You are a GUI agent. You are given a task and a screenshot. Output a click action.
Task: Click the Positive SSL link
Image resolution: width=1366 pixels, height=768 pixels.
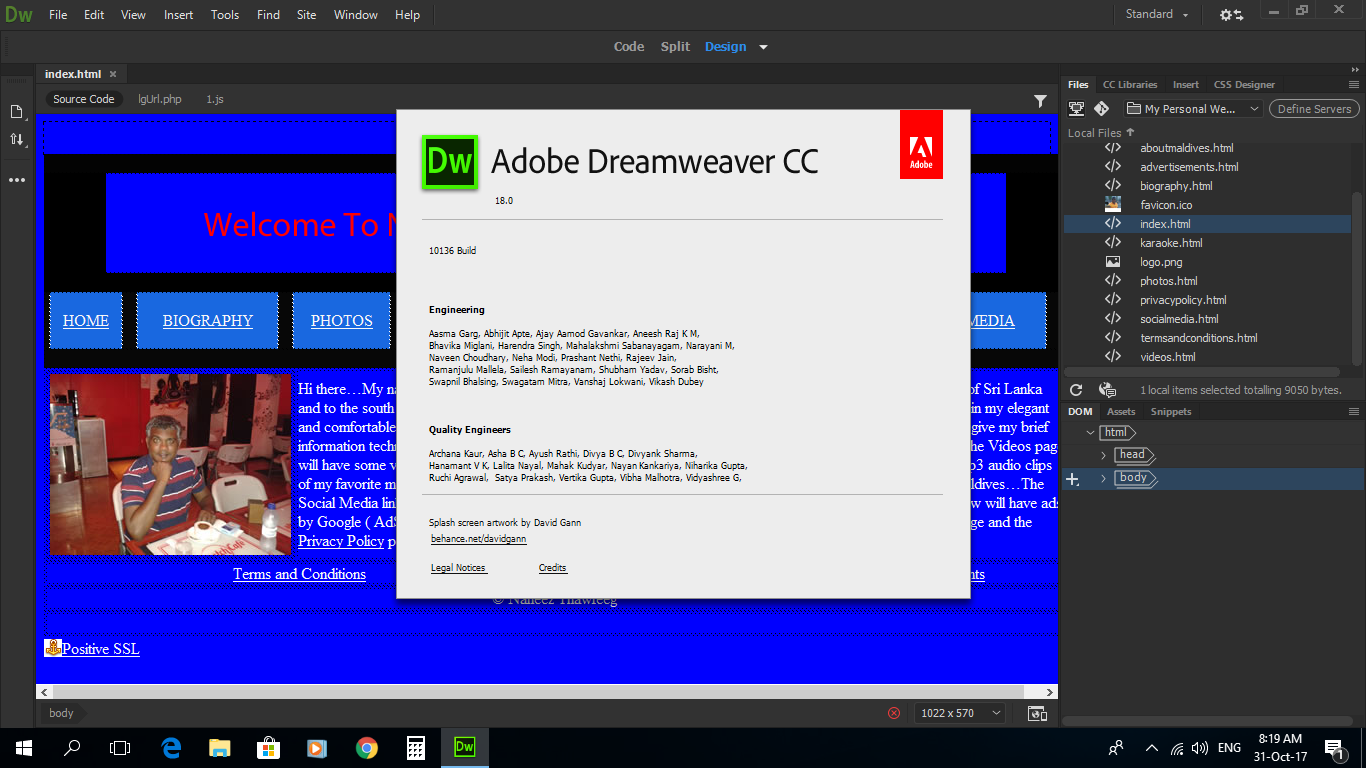(x=101, y=649)
